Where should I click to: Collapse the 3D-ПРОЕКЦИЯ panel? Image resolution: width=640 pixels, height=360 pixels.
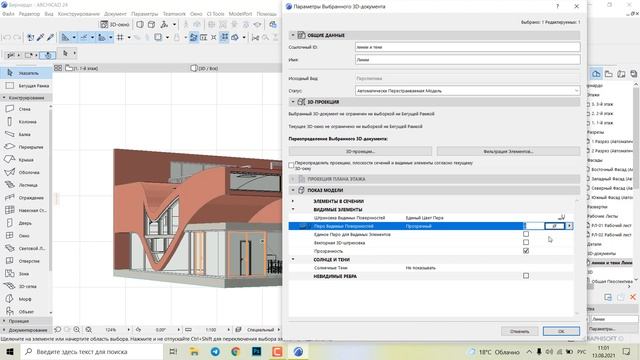[x=293, y=102]
